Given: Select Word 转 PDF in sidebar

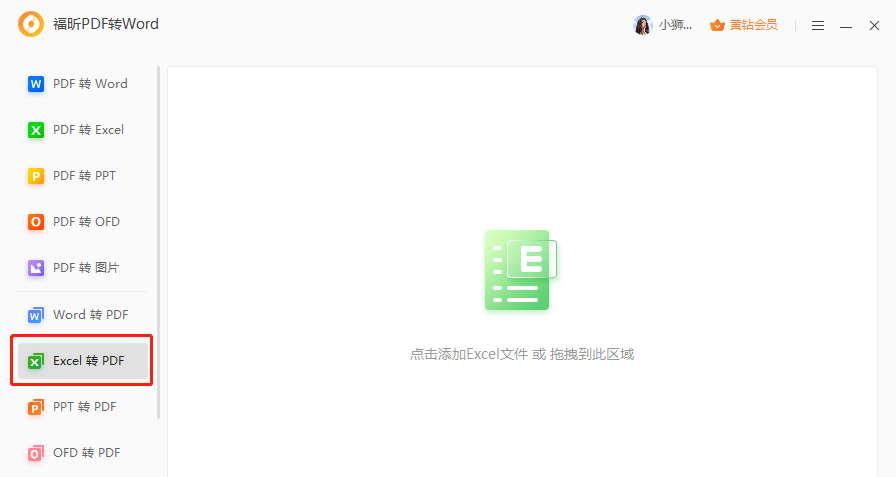Looking at the screenshot, I should (x=83, y=315).
